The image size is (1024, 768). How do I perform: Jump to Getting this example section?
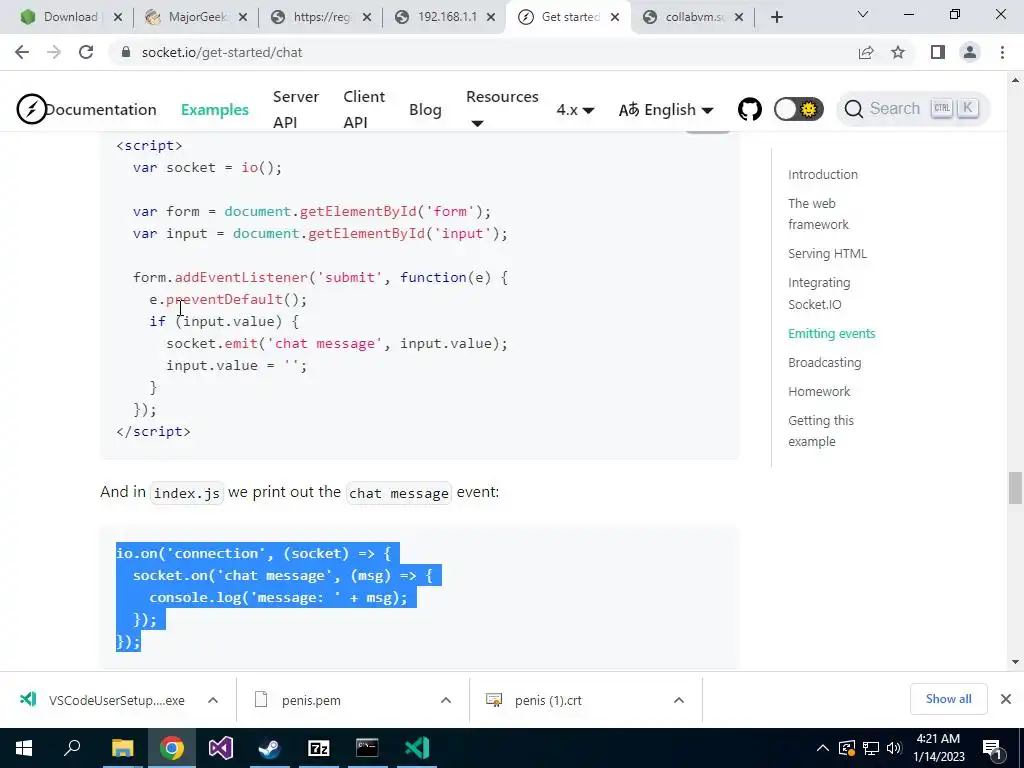point(821,431)
